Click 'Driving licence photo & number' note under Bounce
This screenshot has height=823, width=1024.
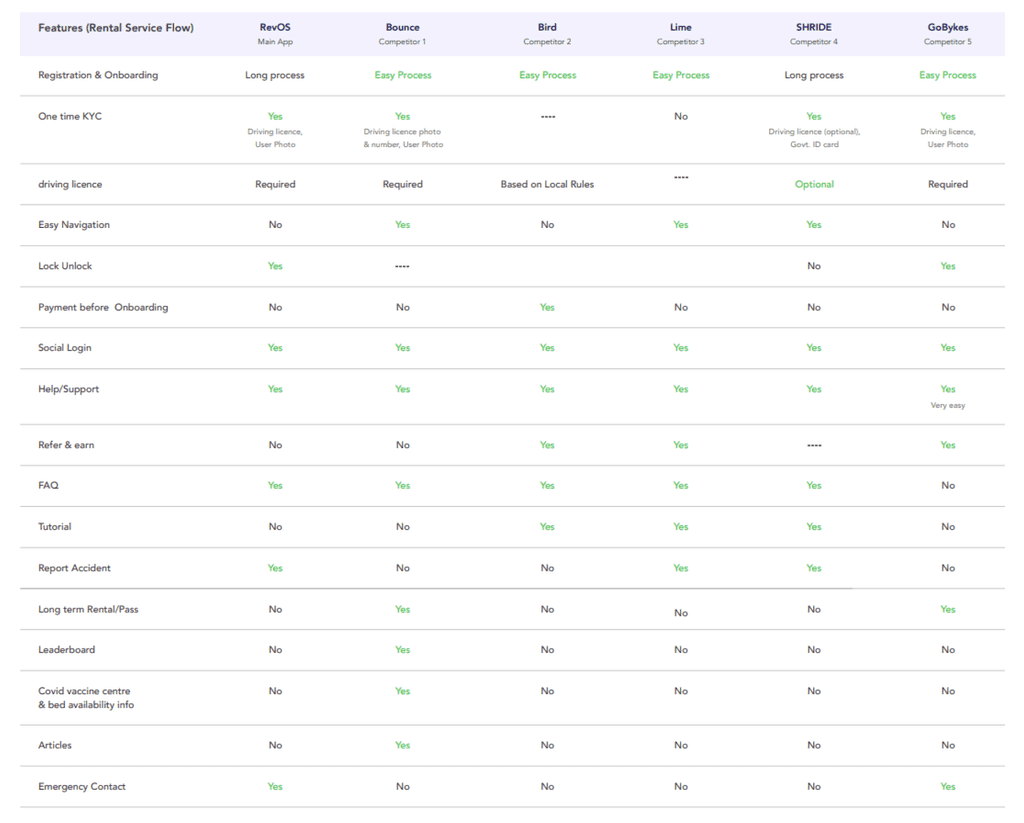403,138
